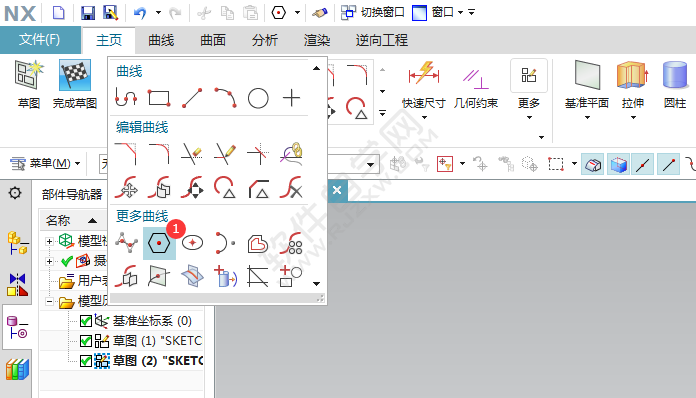Pick the Circle curve tool
696x398 pixels.
pyautogui.click(x=258, y=98)
